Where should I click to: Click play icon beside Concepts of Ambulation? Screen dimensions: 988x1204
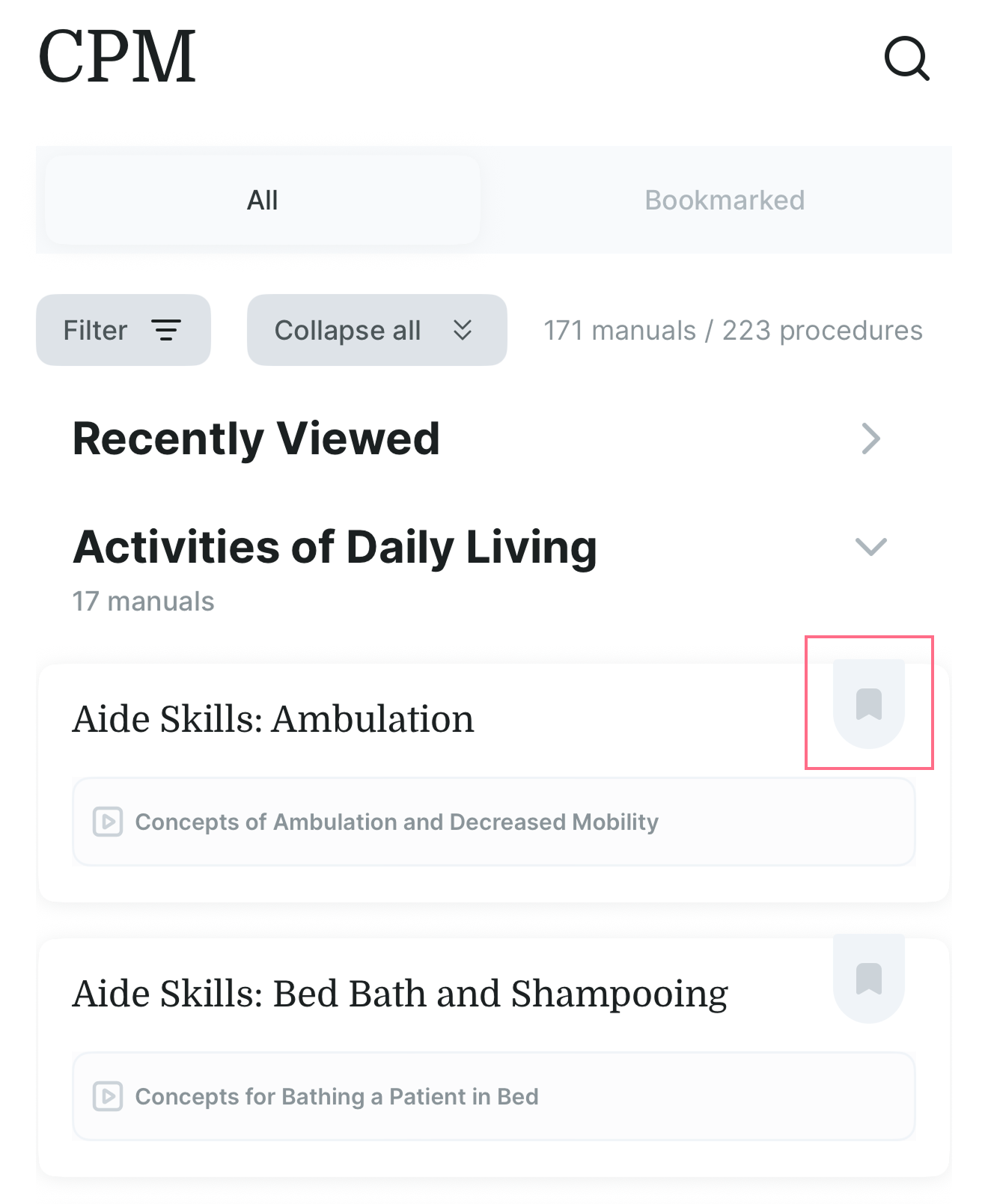coord(108,822)
